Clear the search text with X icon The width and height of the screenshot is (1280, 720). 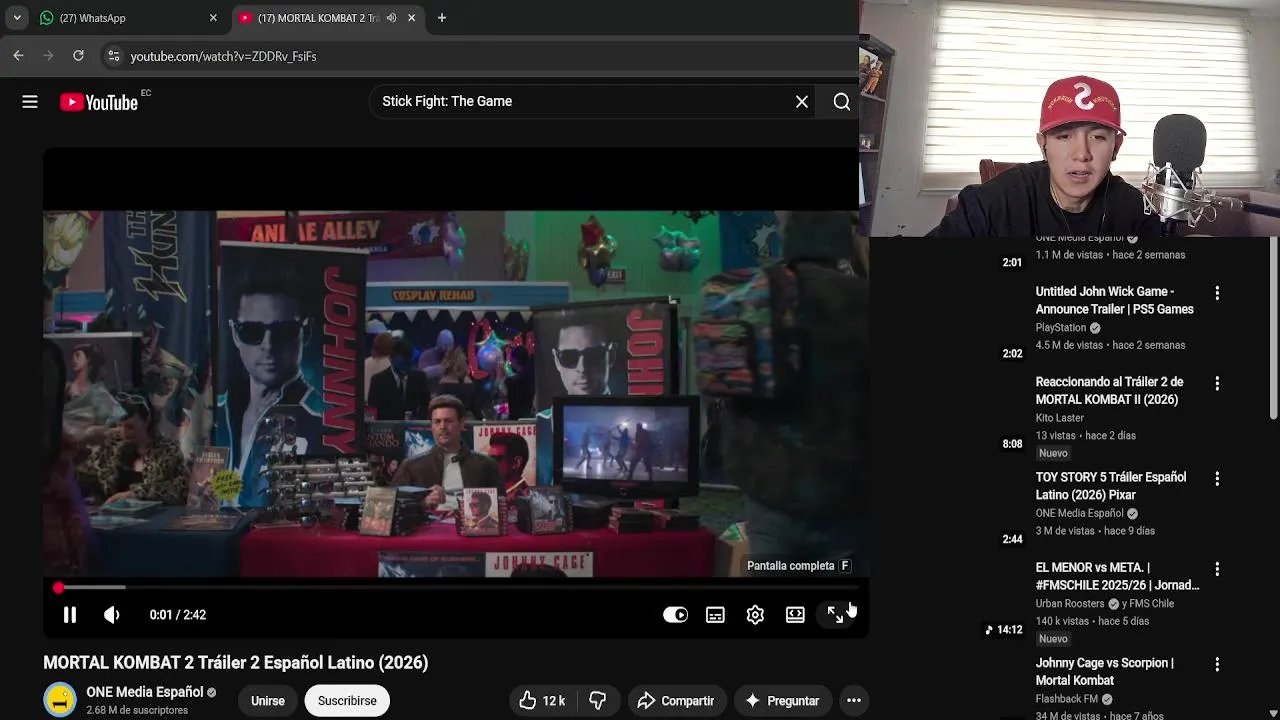[801, 101]
